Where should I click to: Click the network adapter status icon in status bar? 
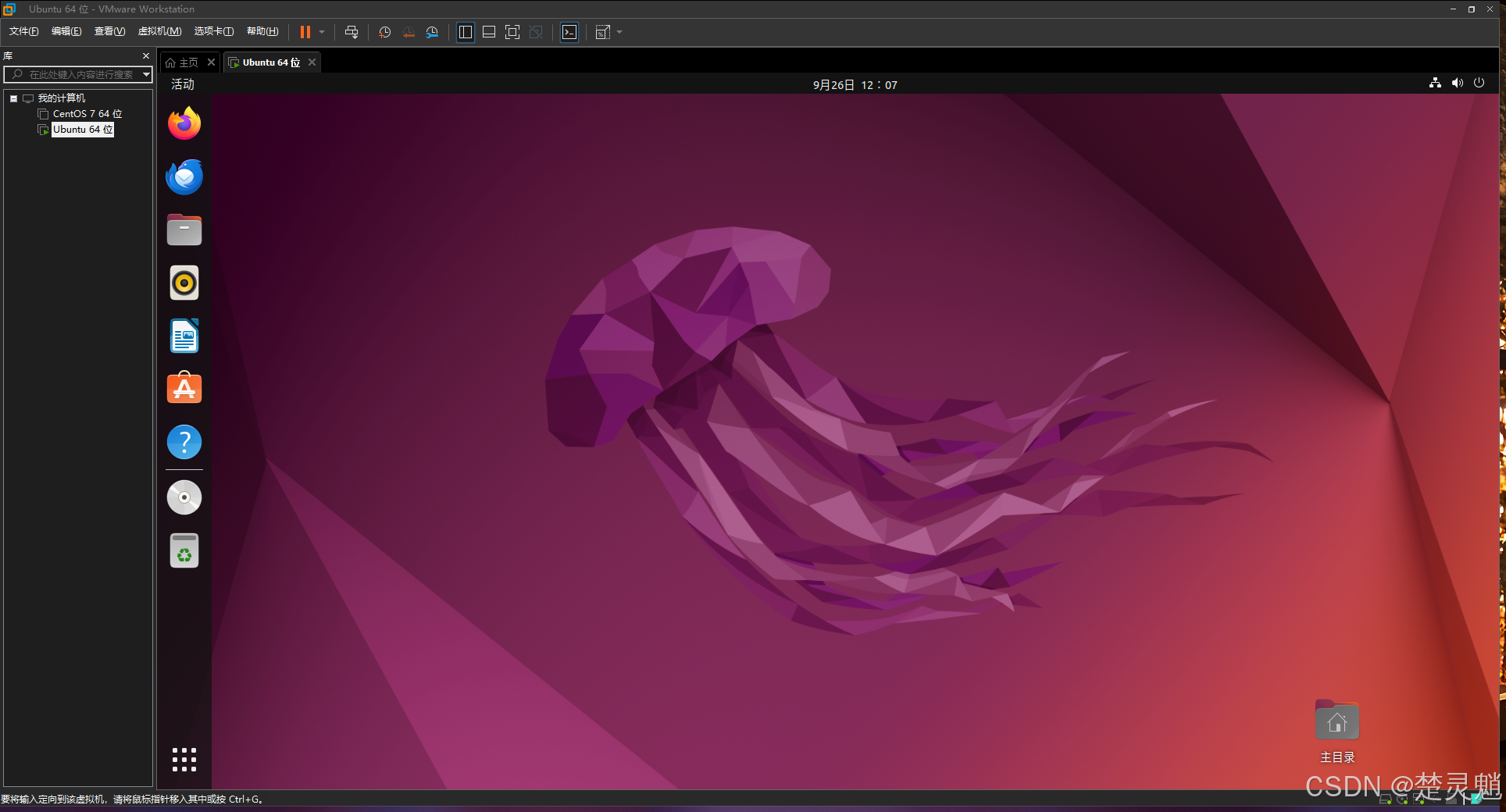(1419, 800)
